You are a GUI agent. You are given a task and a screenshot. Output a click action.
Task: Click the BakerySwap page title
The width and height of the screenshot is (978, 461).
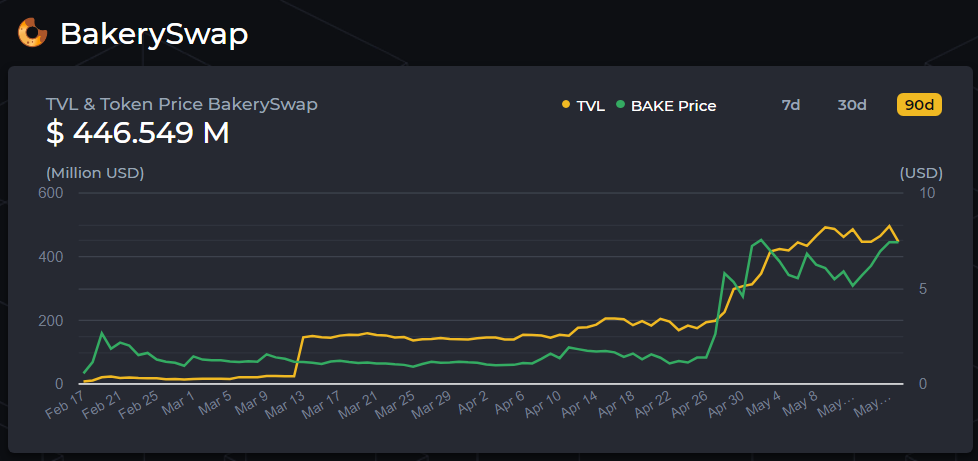click(x=154, y=34)
